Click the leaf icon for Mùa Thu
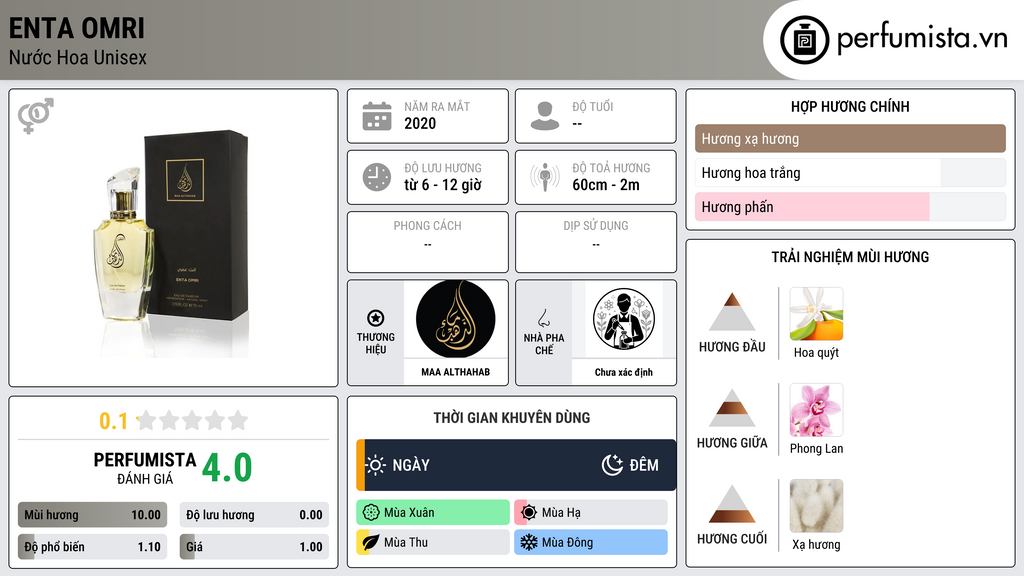 (371, 542)
